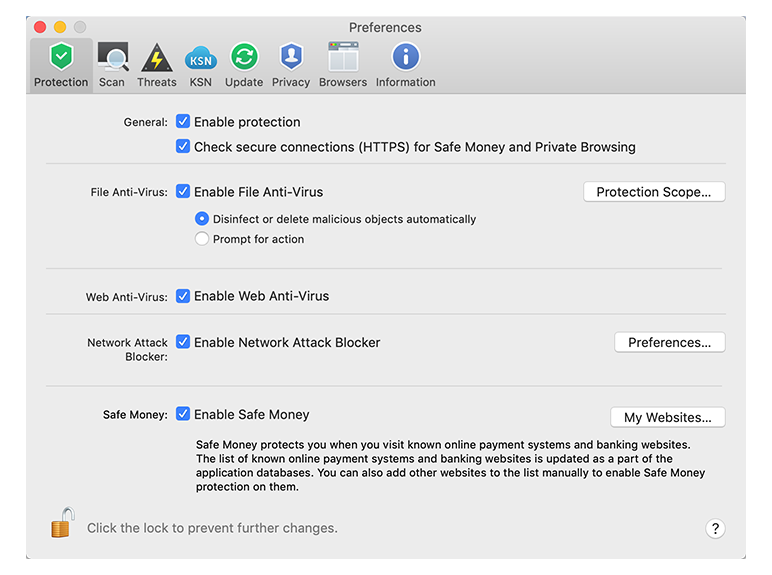Show the Browsers preferences pane

coord(343,65)
